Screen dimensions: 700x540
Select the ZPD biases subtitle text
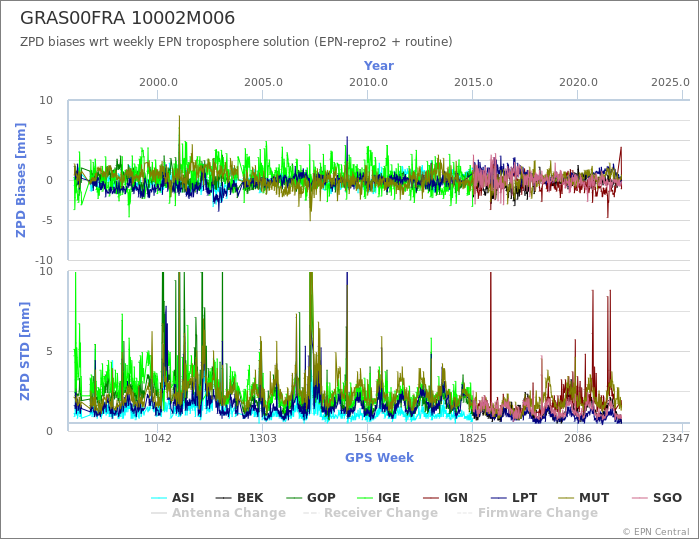pos(236,42)
